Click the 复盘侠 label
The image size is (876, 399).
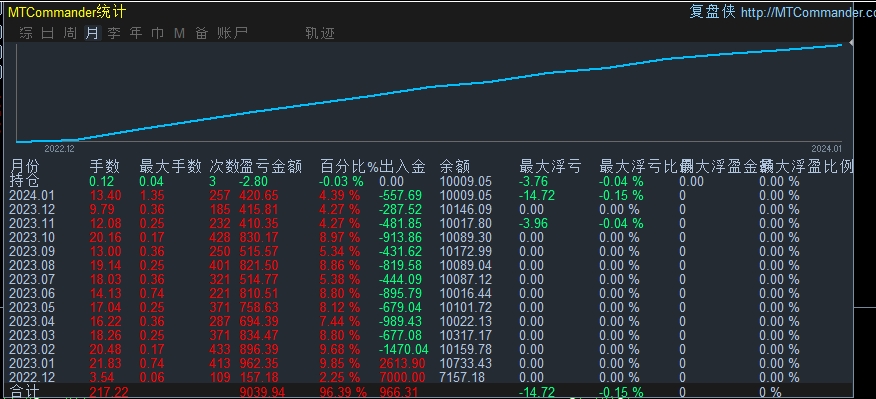pyautogui.click(x=712, y=12)
